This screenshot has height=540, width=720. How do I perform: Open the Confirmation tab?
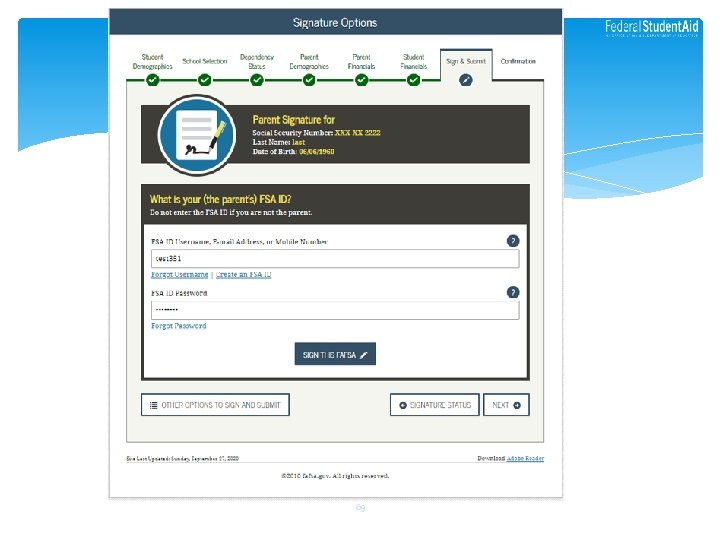pos(518,61)
